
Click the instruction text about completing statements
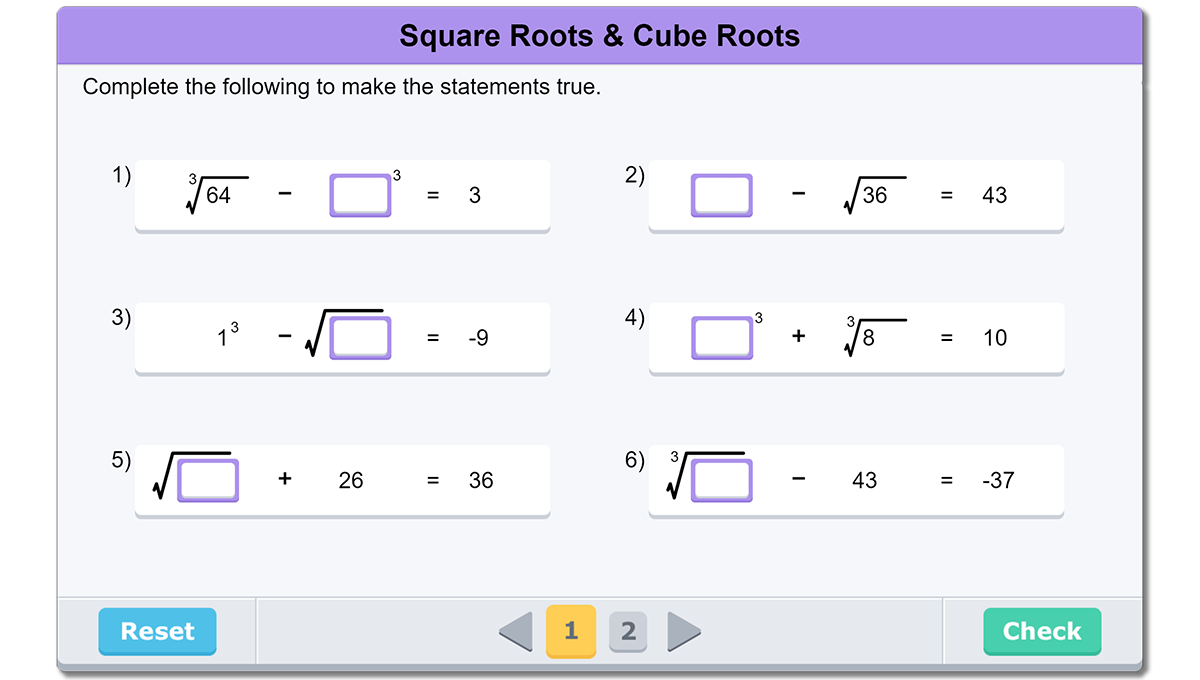pyautogui.click(x=341, y=87)
